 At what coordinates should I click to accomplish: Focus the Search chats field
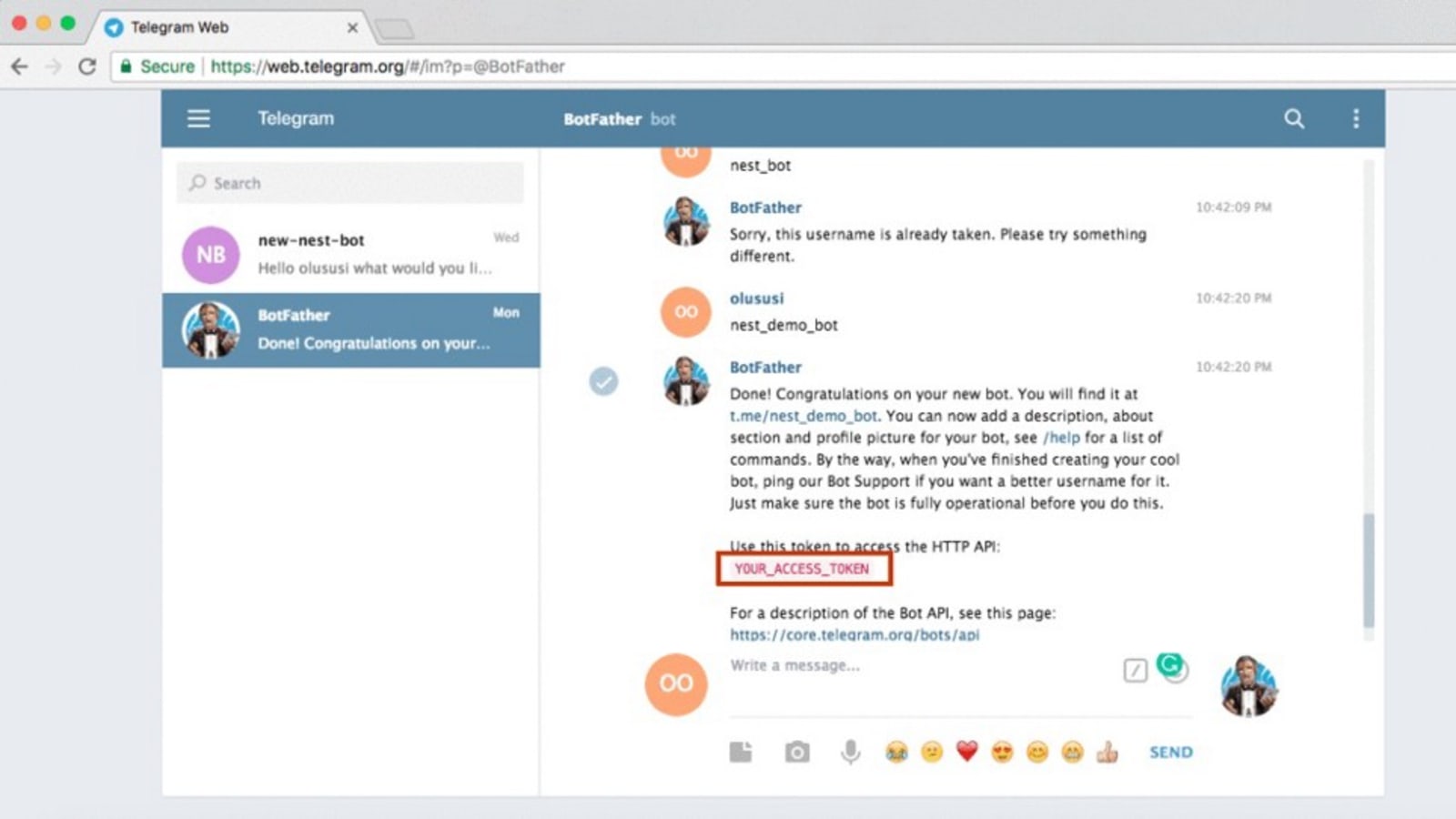pos(350,183)
